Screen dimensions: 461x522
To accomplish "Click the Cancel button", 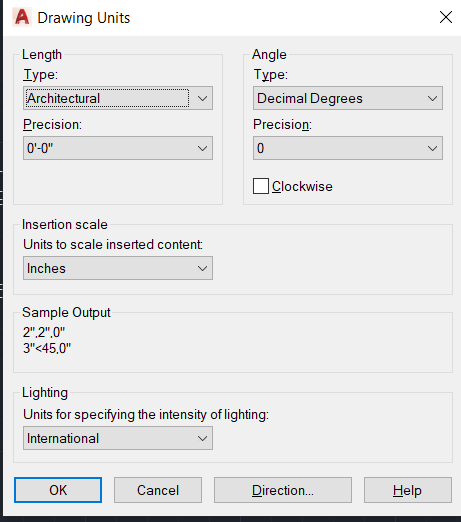I will coord(158,490).
